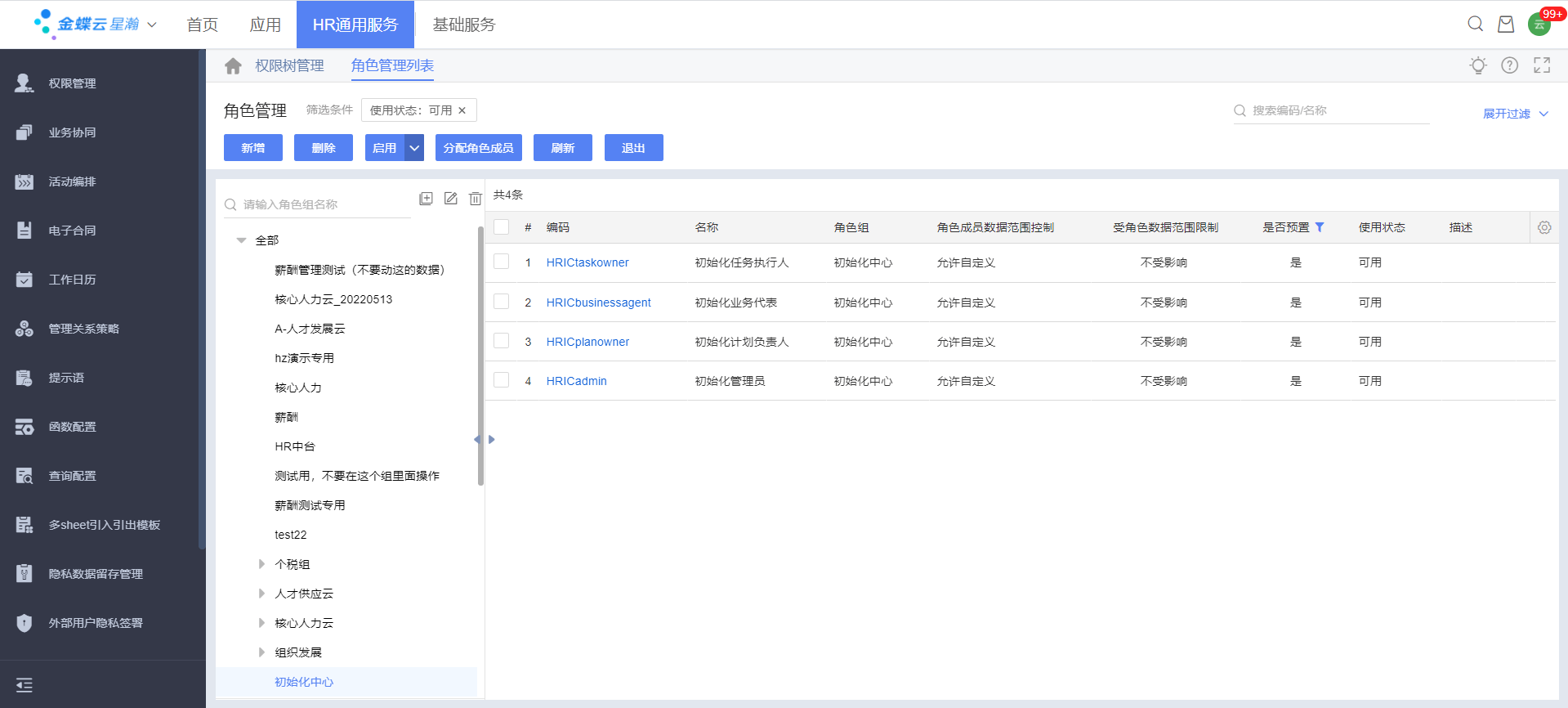Switch to the 基础服务 top menu
Image resolution: width=1568 pixels, height=708 pixels.
point(463,25)
